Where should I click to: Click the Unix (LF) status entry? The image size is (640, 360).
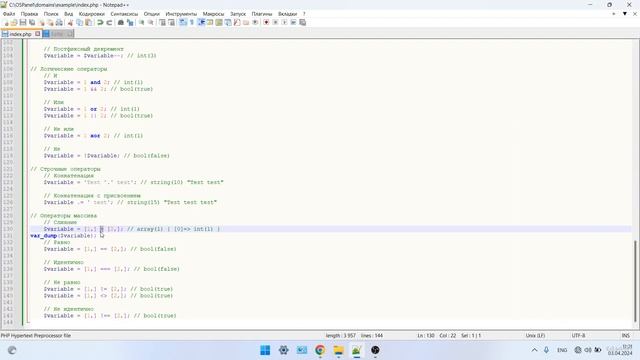[535, 336]
